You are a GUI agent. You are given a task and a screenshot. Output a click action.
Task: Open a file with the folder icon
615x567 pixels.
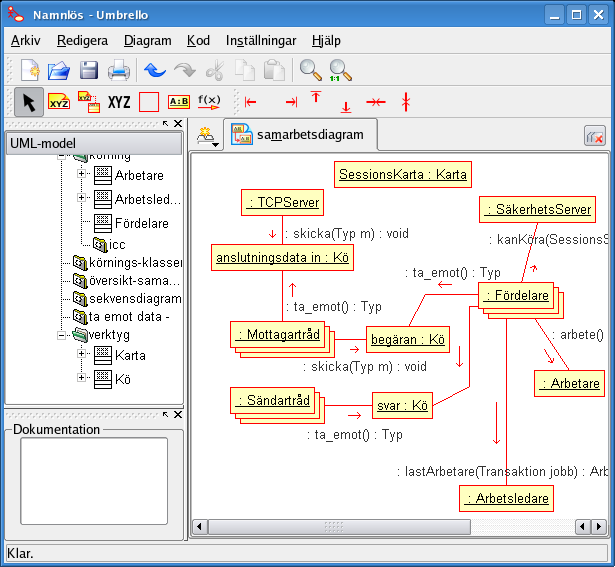tap(59, 71)
